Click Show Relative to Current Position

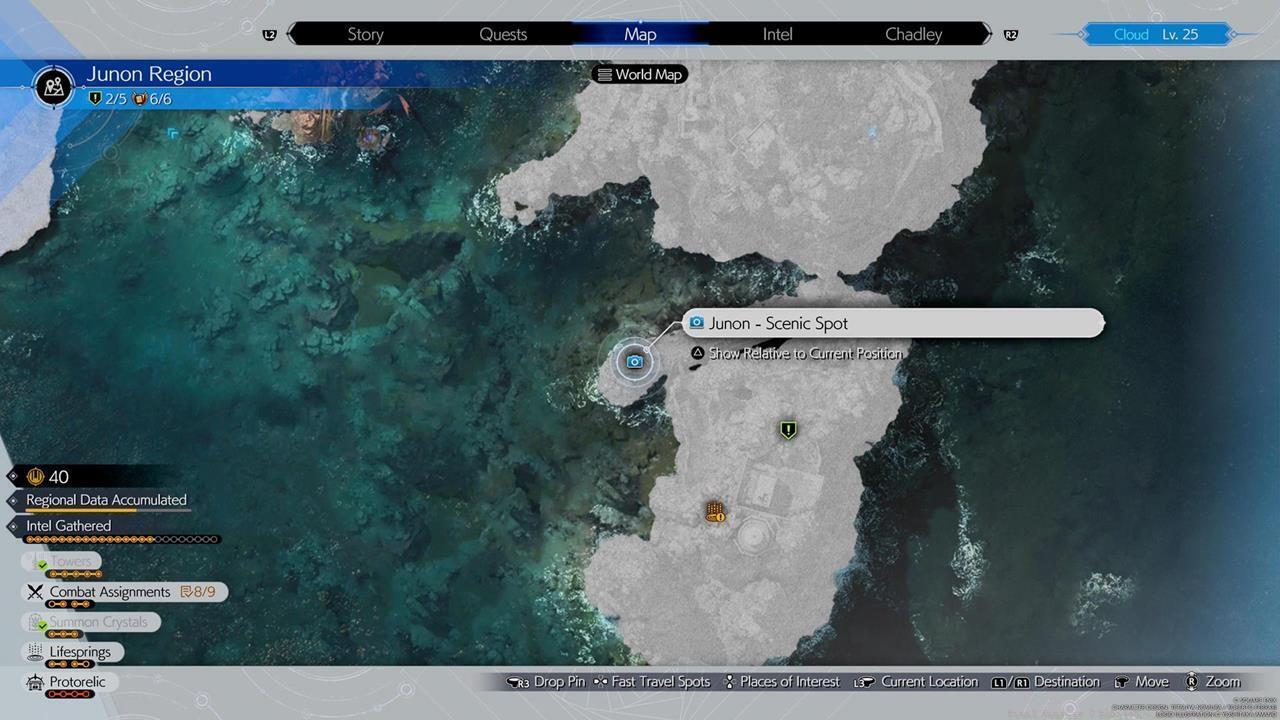(x=805, y=353)
